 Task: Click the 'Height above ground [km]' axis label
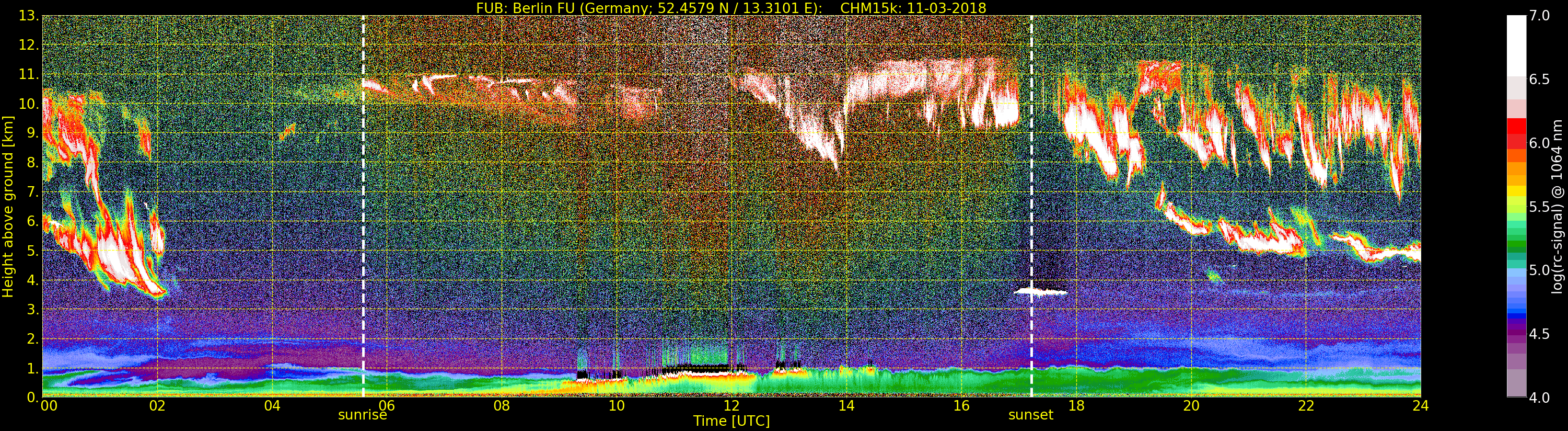click(8, 206)
